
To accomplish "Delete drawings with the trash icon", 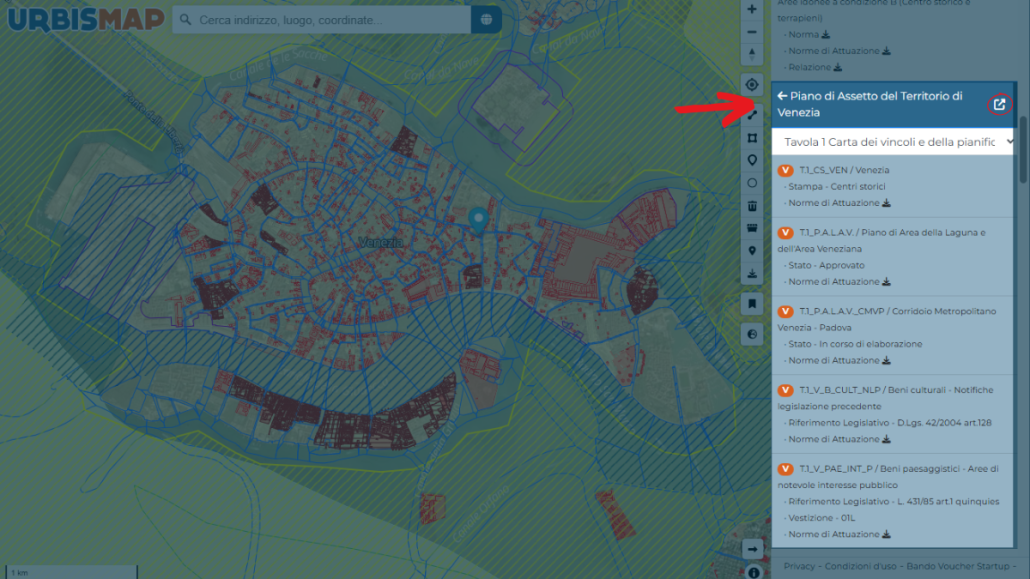I will pyautogui.click(x=752, y=206).
